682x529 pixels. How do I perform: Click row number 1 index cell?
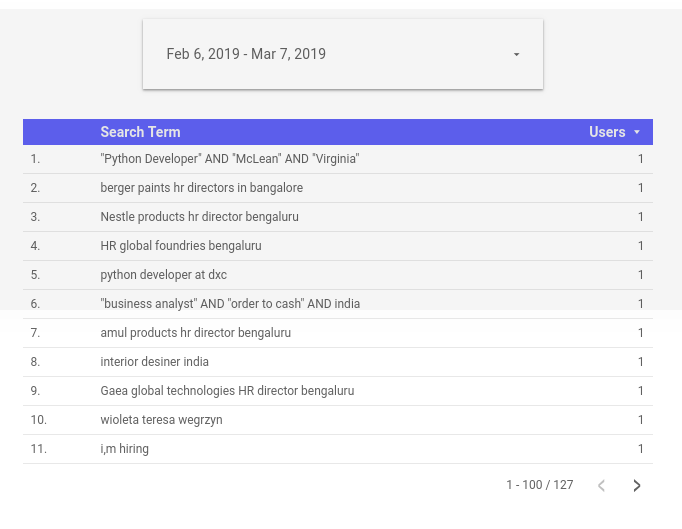point(35,159)
